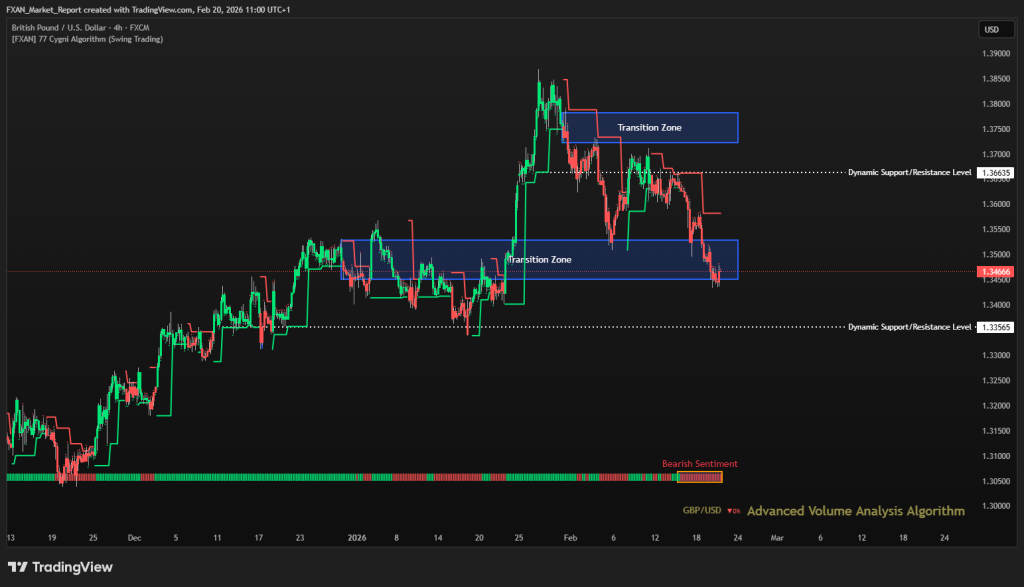Select the red current price label 1.34666
This screenshot has height=587, width=1024.
(996, 271)
